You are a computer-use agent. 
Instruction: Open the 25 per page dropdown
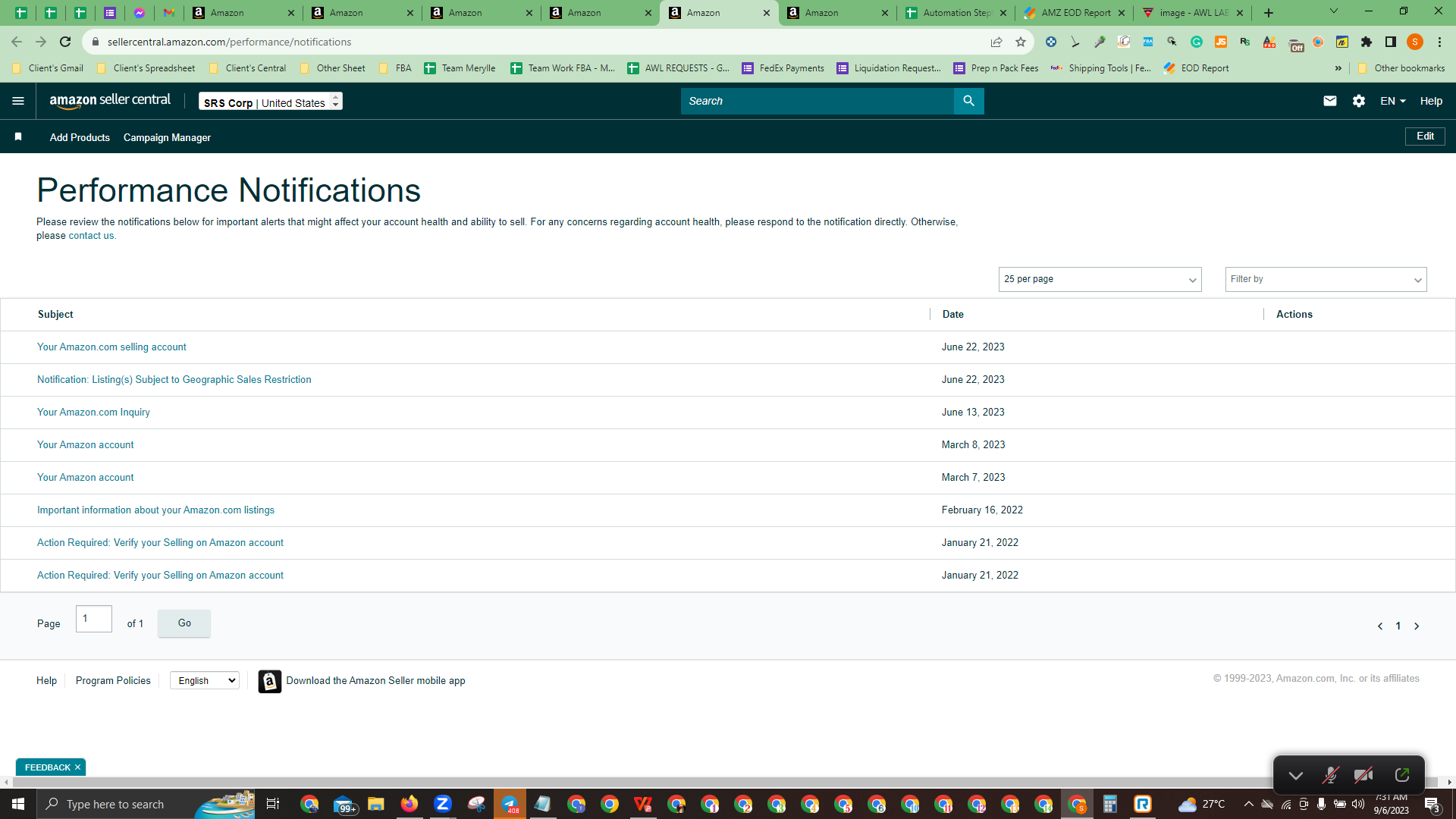pyautogui.click(x=1100, y=279)
